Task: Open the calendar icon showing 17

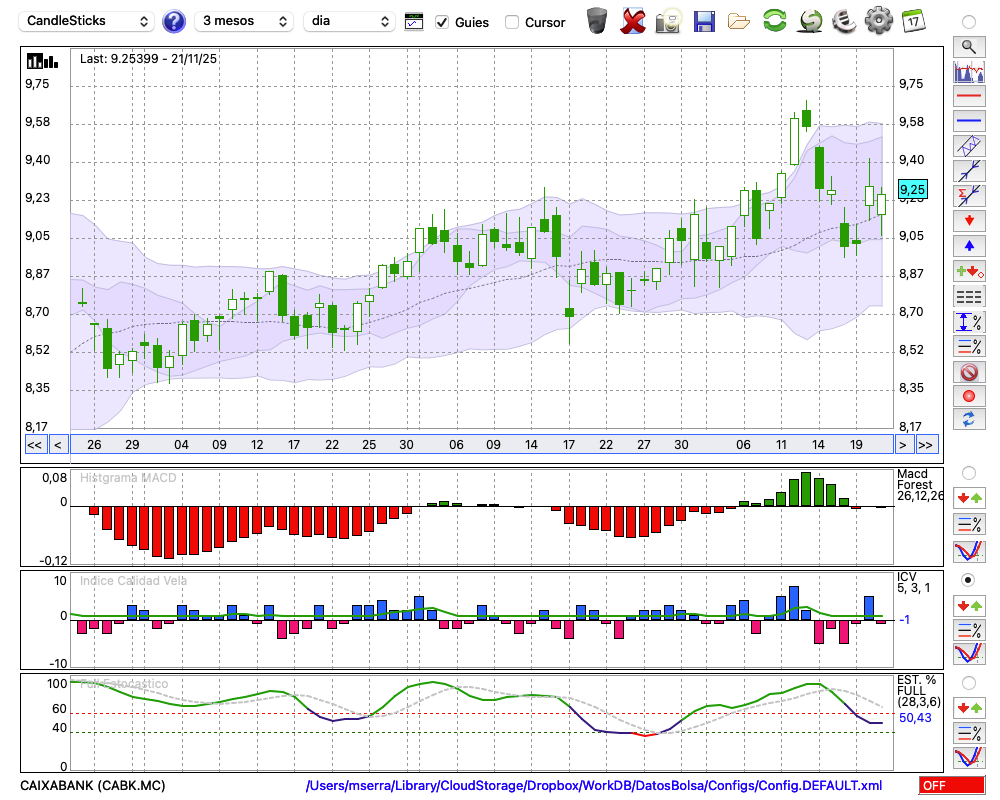Action: coord(913,21)
